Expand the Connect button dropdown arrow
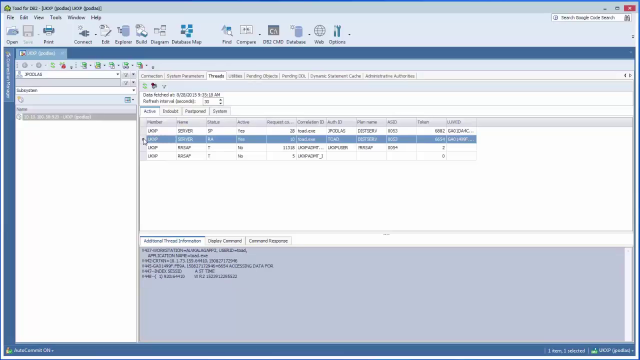The image size is (640, 360). tap(96, 35)
